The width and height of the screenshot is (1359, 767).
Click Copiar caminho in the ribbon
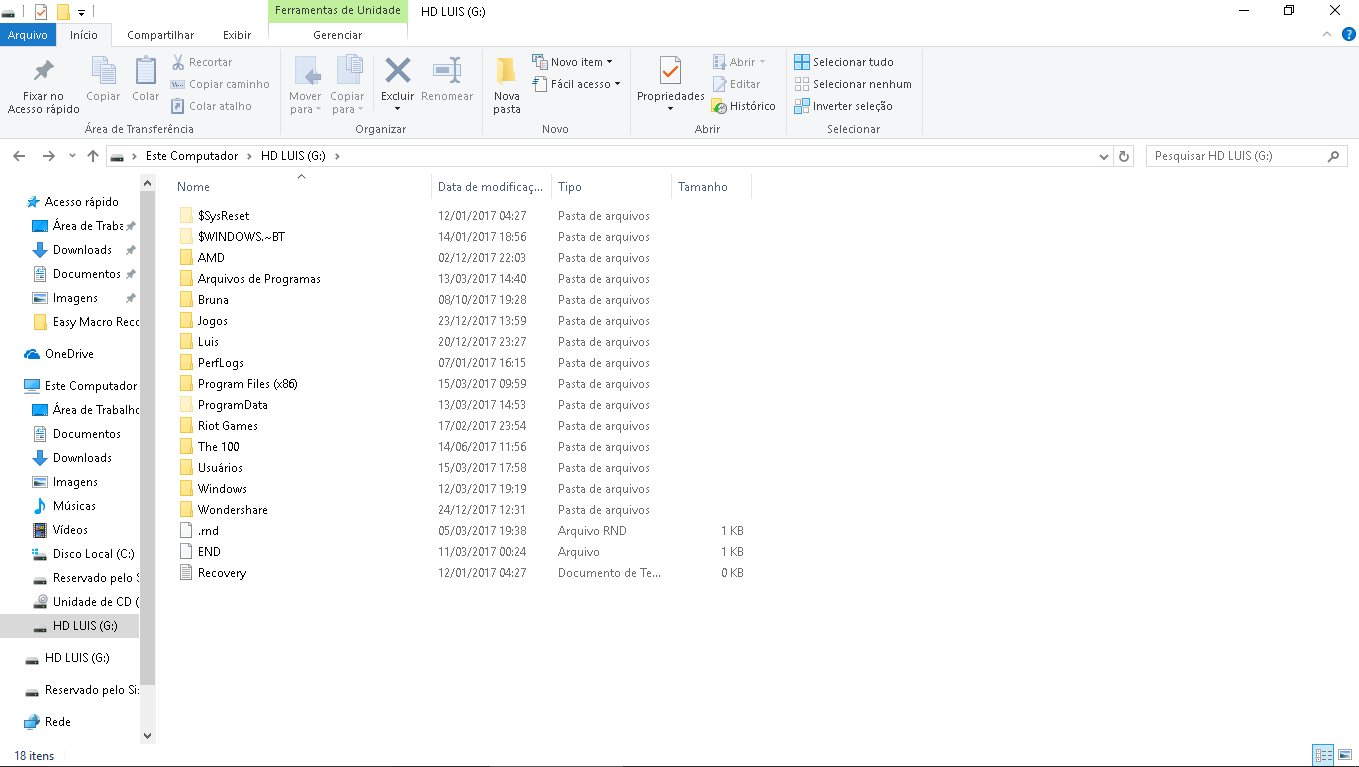click(220, 84)
